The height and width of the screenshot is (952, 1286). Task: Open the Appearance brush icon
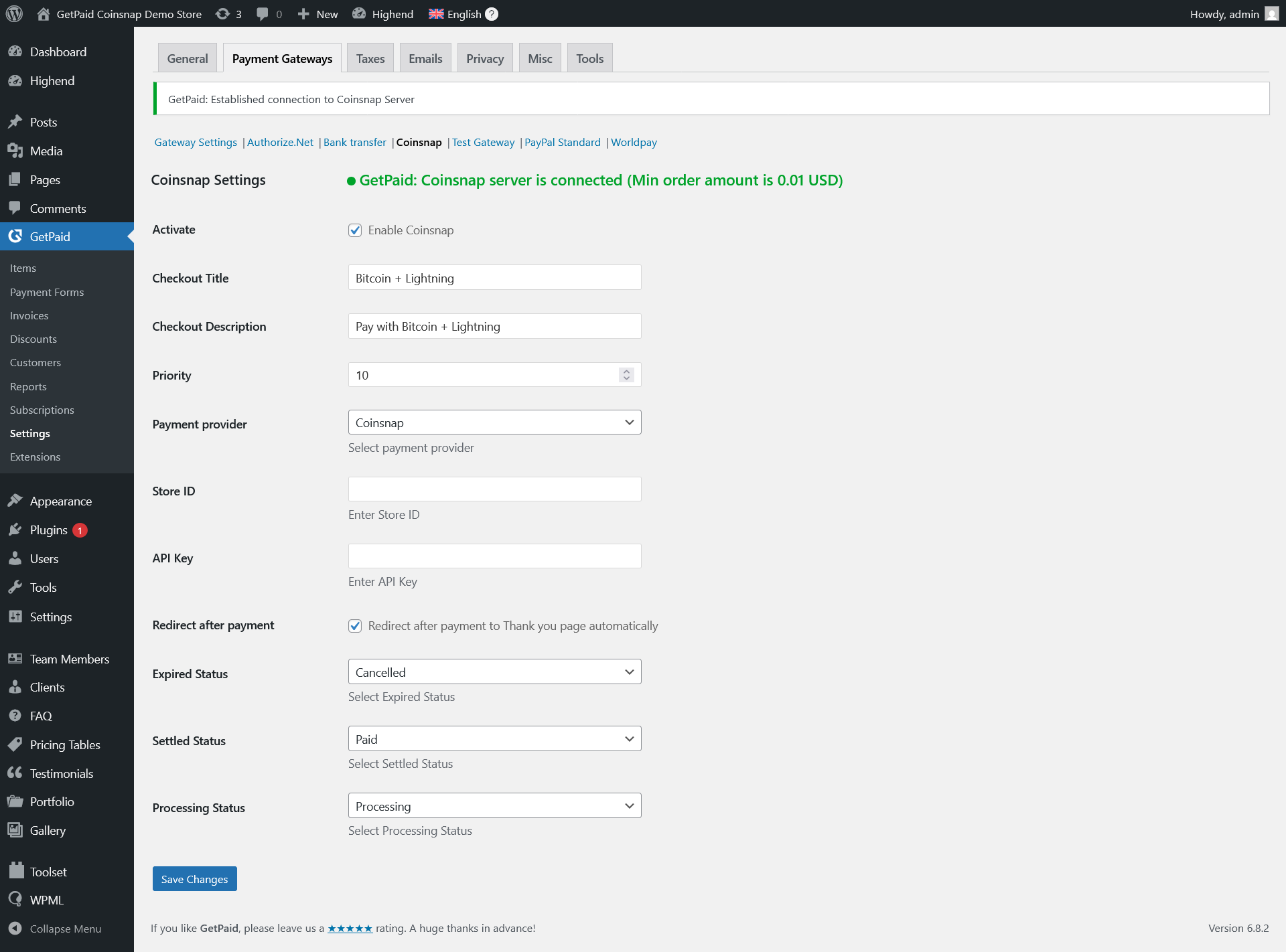[15, 501]
